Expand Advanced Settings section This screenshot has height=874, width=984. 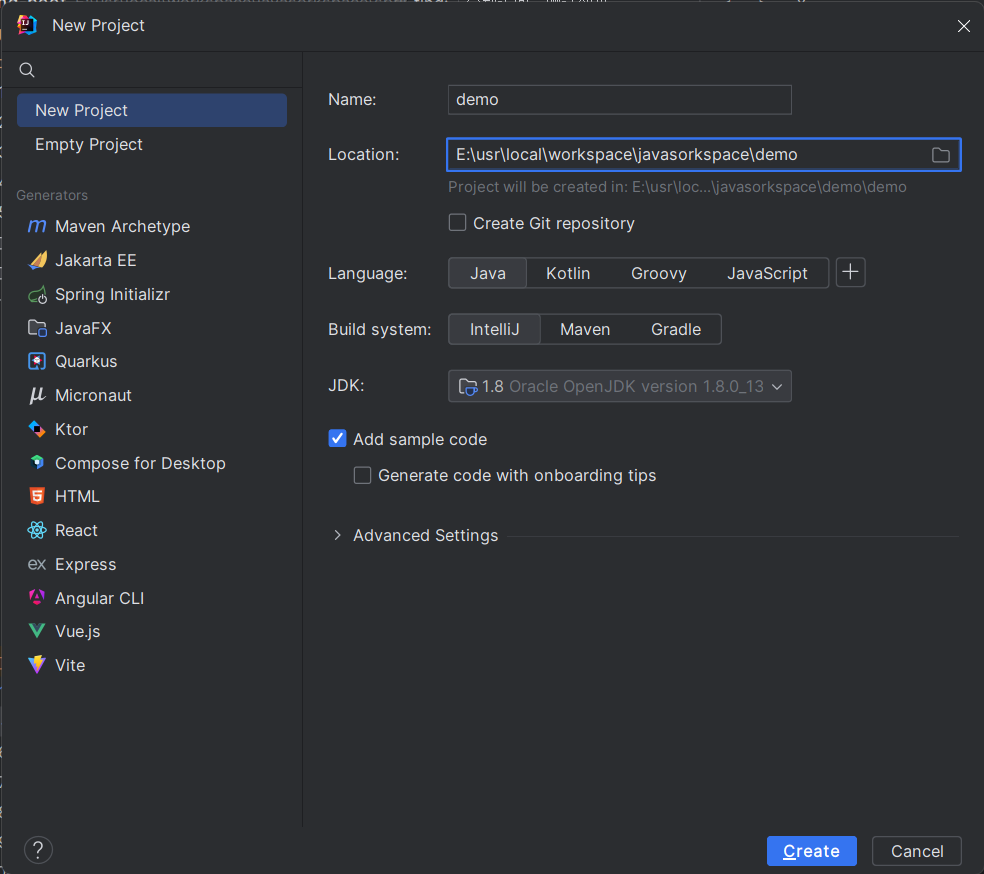338,535
